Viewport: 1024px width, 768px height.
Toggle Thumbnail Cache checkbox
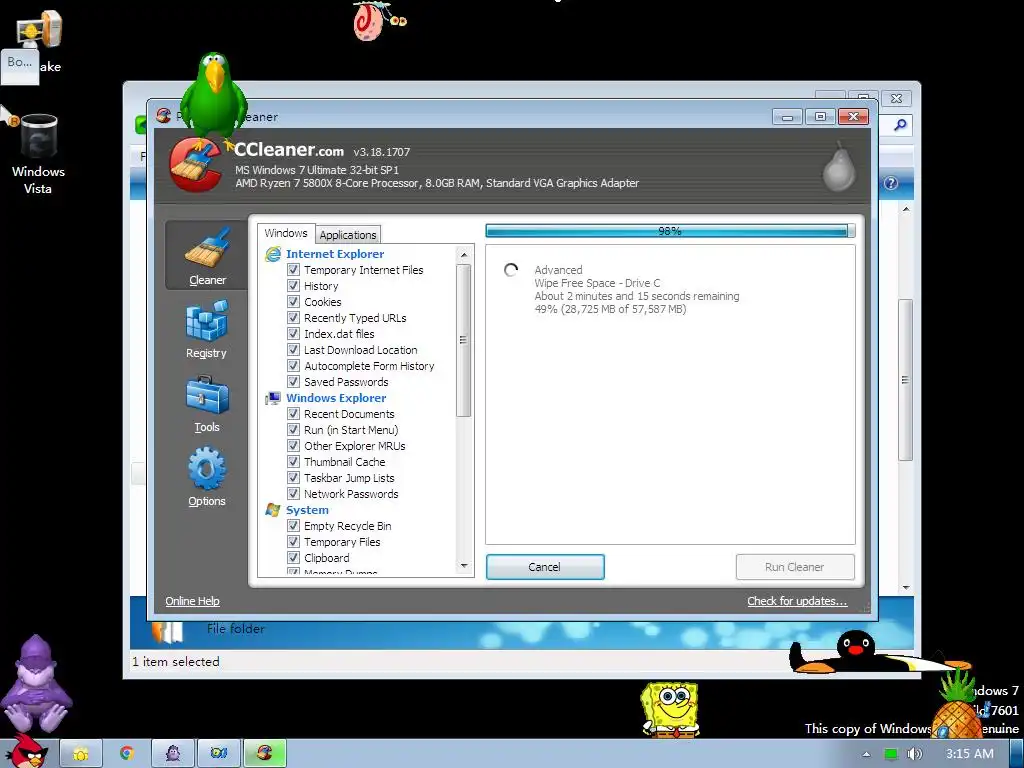tap(293, 462)
